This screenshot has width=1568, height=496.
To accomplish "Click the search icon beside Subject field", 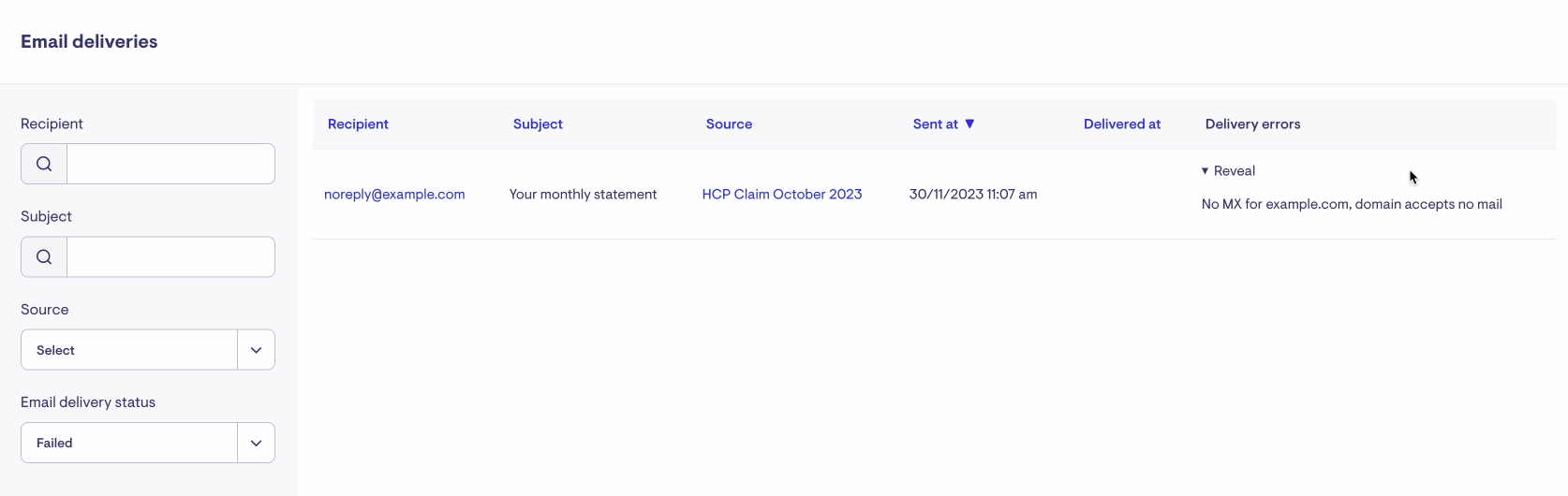I will click(44, 257).
